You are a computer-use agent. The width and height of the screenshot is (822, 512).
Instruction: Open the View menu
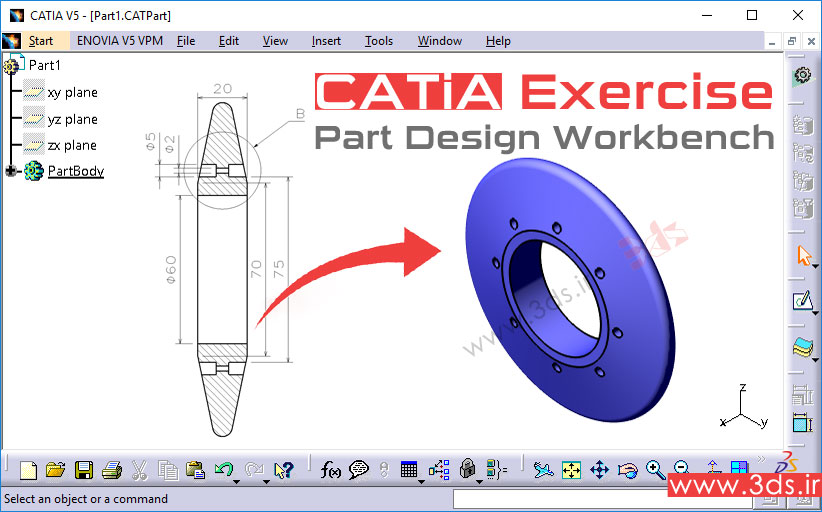275,41
